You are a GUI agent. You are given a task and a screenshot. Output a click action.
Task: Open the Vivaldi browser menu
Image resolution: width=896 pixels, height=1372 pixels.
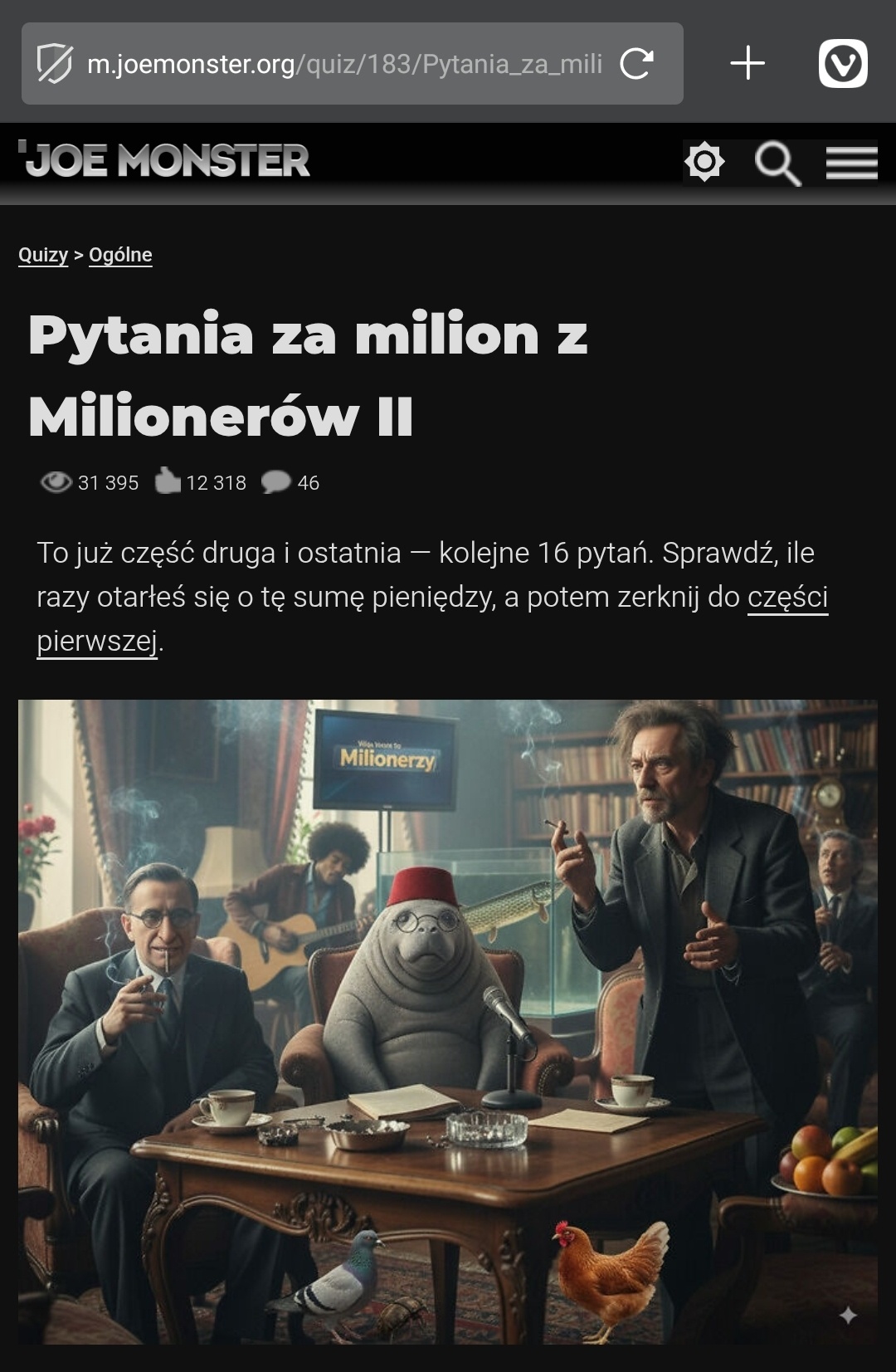843,63
